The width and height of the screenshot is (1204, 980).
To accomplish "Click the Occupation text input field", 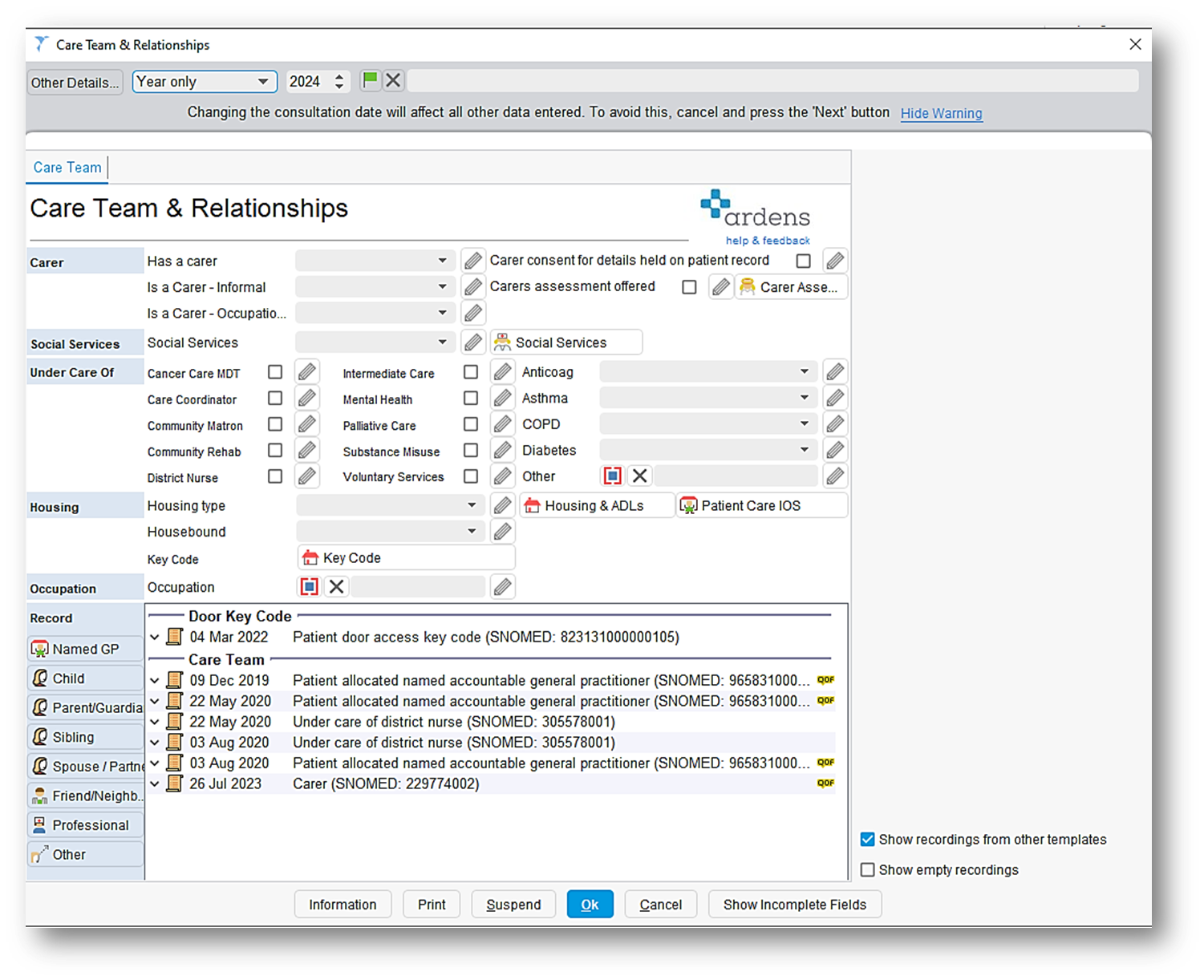I will tap(418, 587).
